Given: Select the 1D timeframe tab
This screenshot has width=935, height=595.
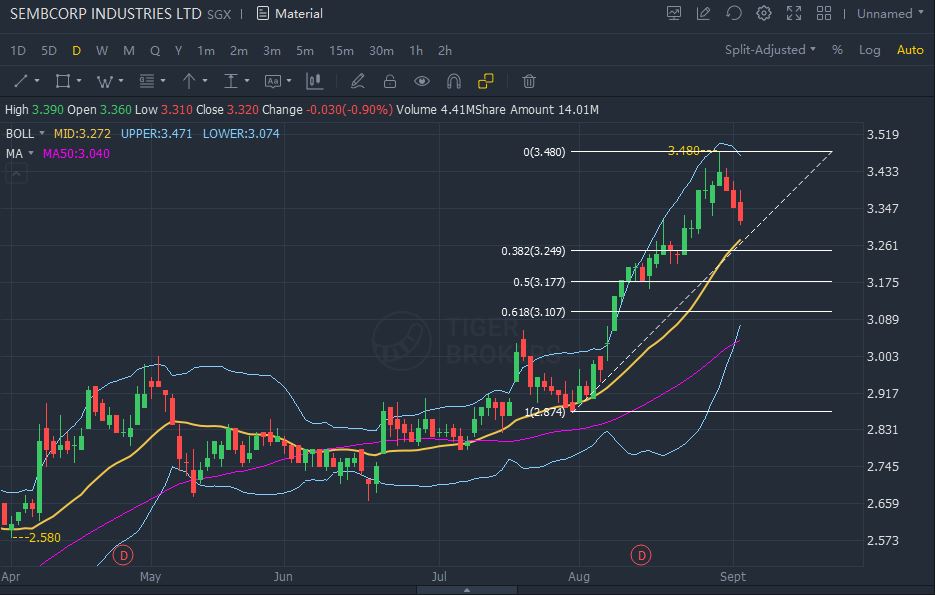Looking at the screenshot, I should pyautogui.click(x=18, y=51).
